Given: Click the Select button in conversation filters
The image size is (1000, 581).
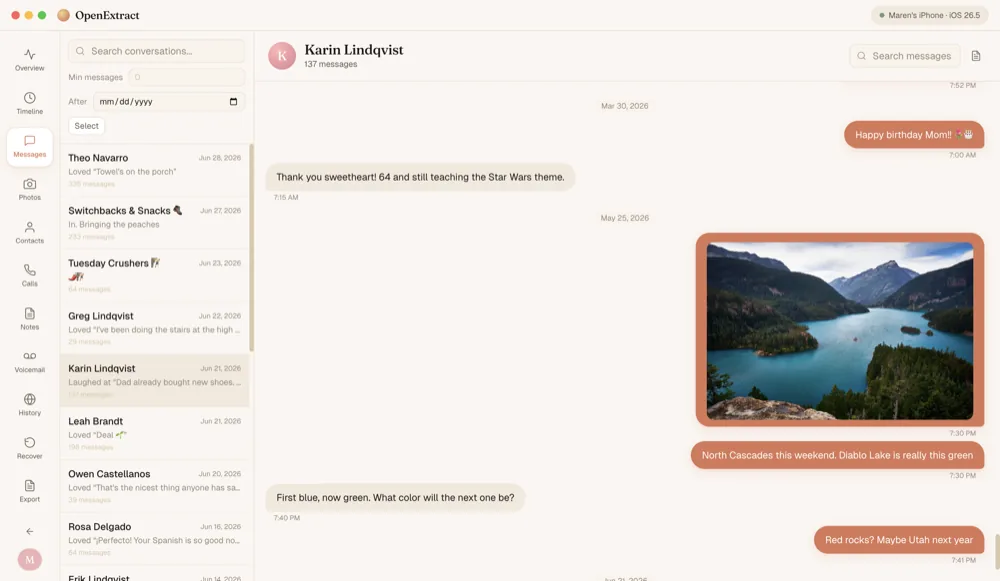Looking at the screenshot, I should (86, 126).
